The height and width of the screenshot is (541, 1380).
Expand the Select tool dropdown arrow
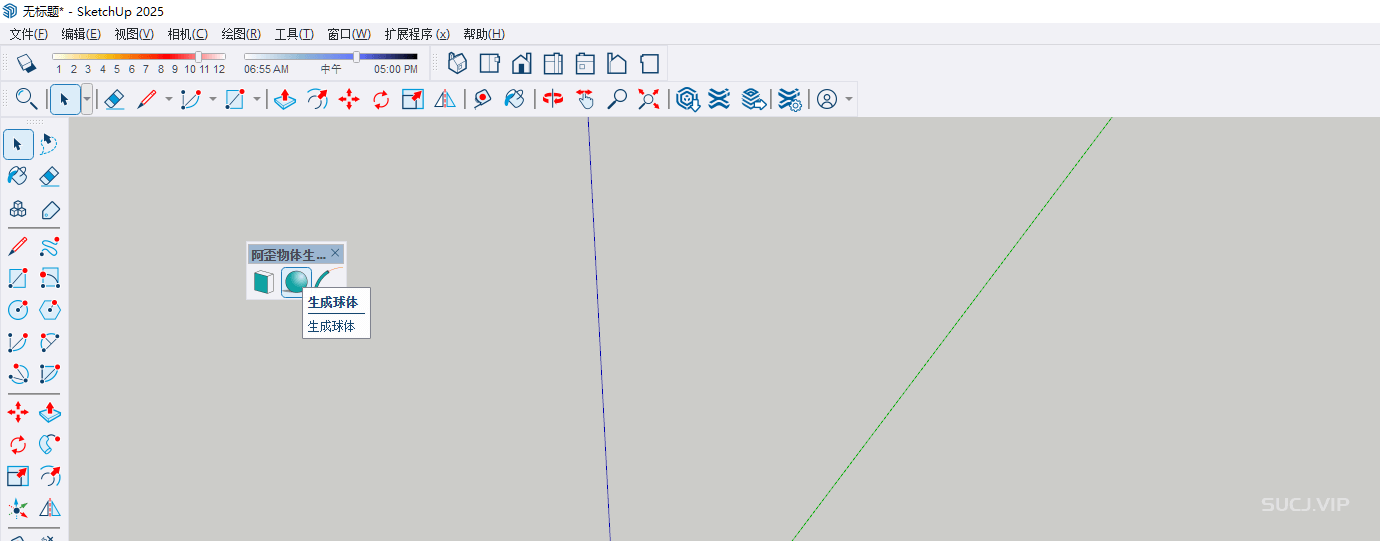[87, 99]
